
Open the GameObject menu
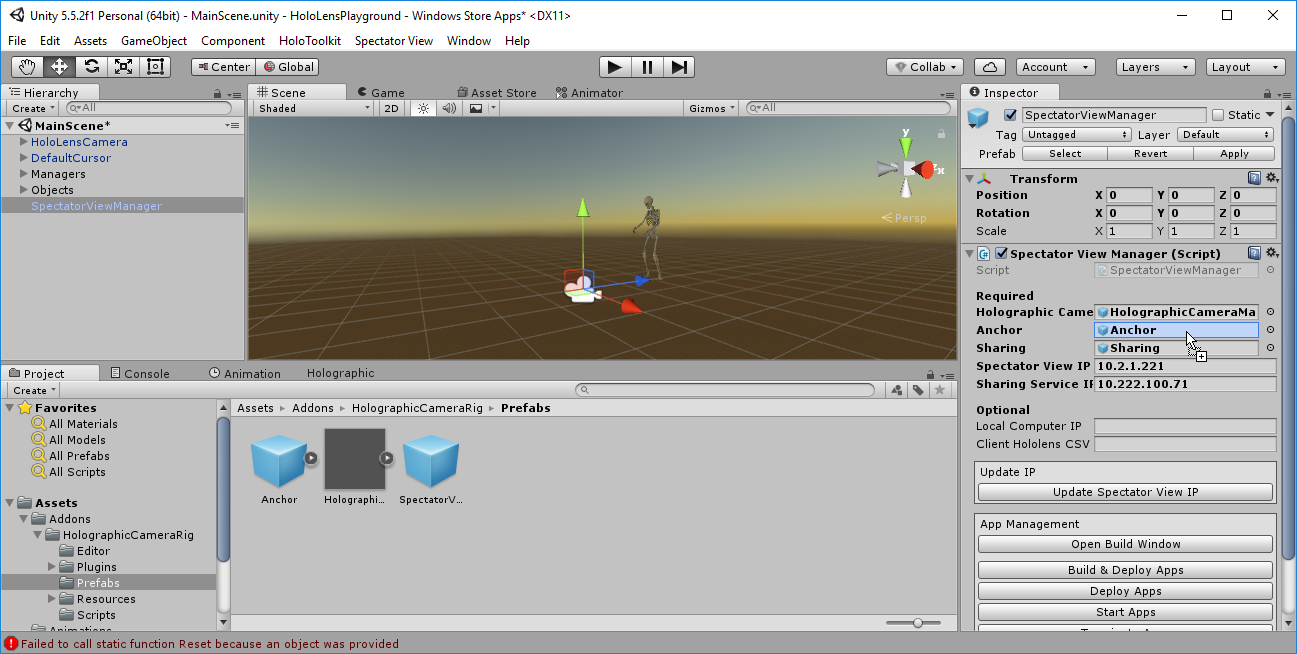pyautogui.click(x=154, y=41)
